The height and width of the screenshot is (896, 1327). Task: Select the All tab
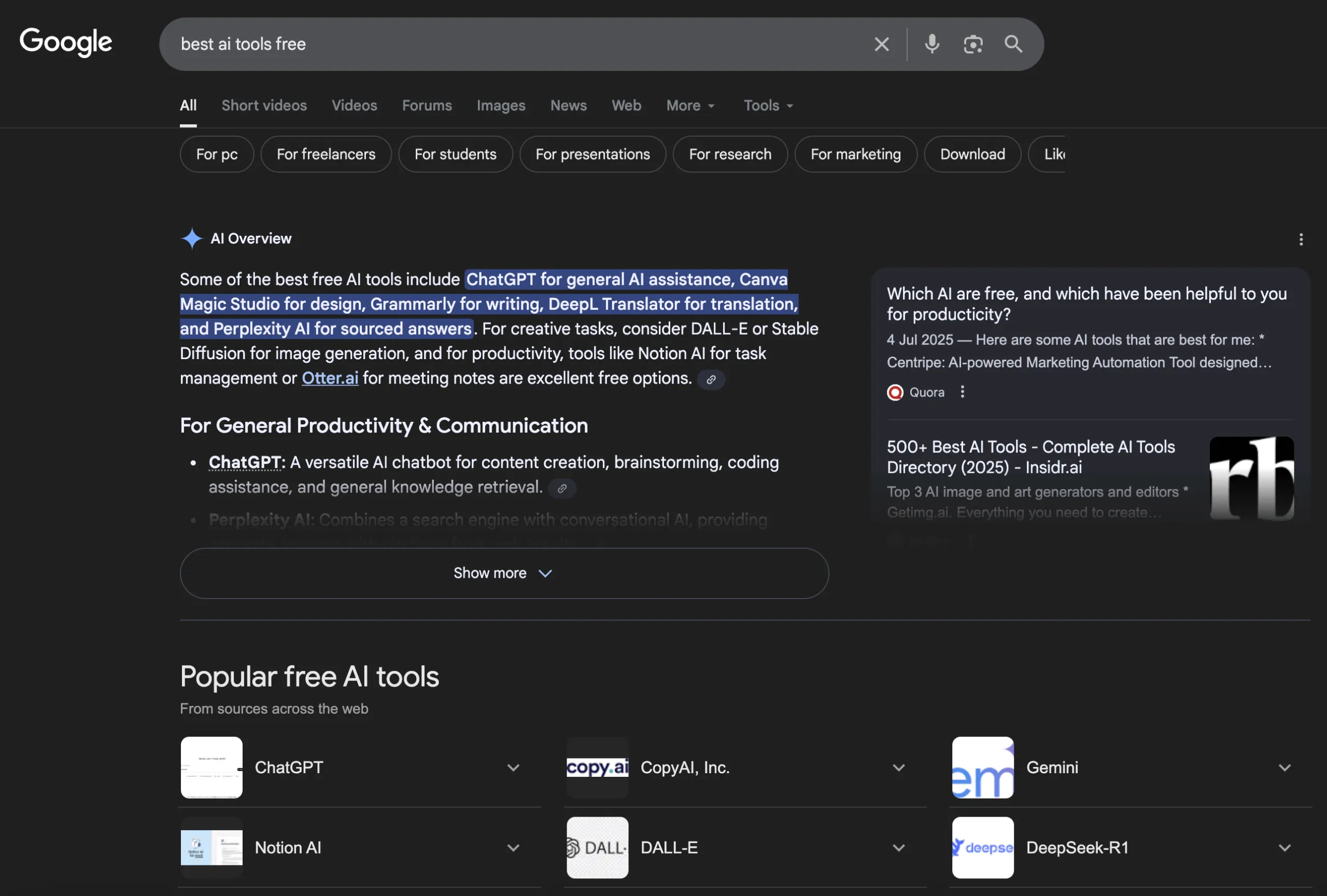tap(188, 106)
